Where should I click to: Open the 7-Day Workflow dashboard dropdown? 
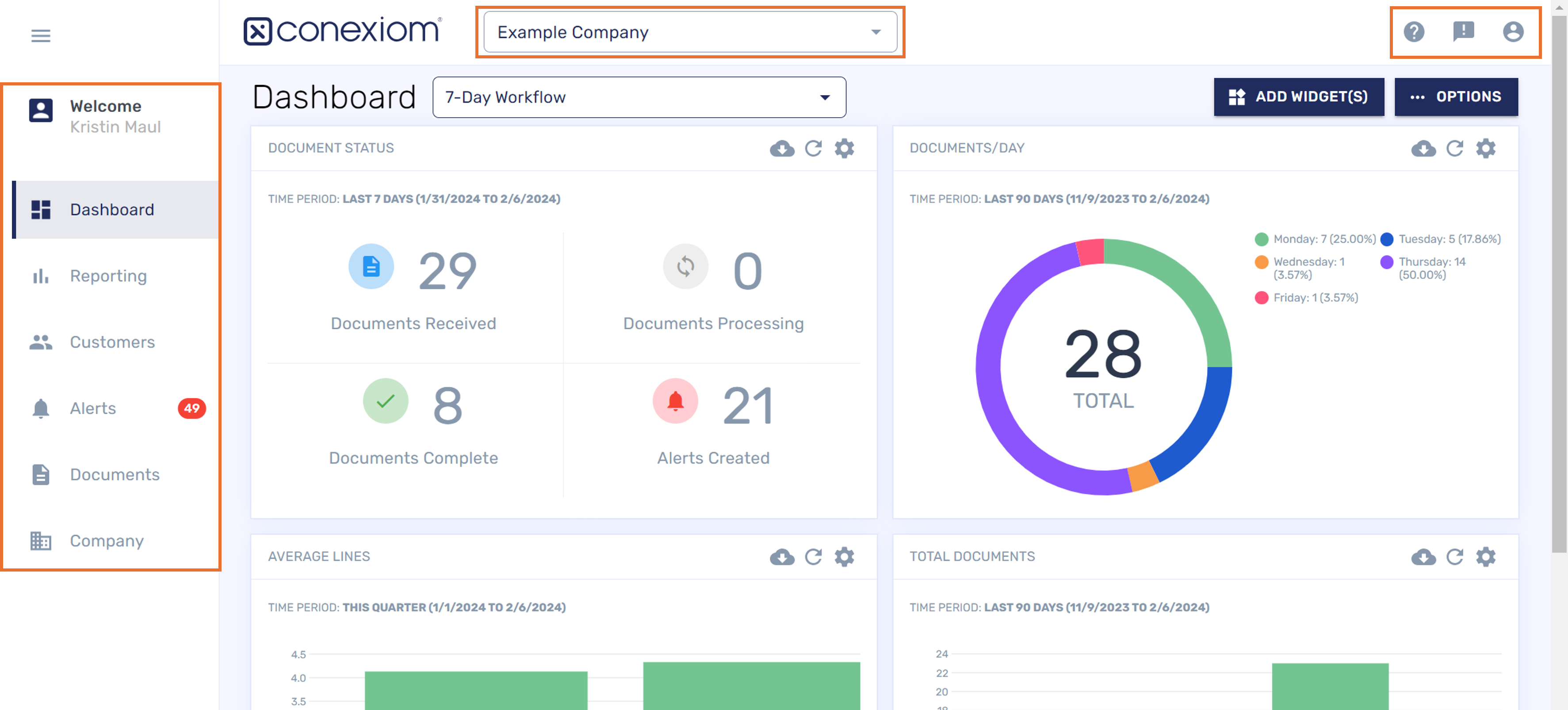(x=639, y=97)
